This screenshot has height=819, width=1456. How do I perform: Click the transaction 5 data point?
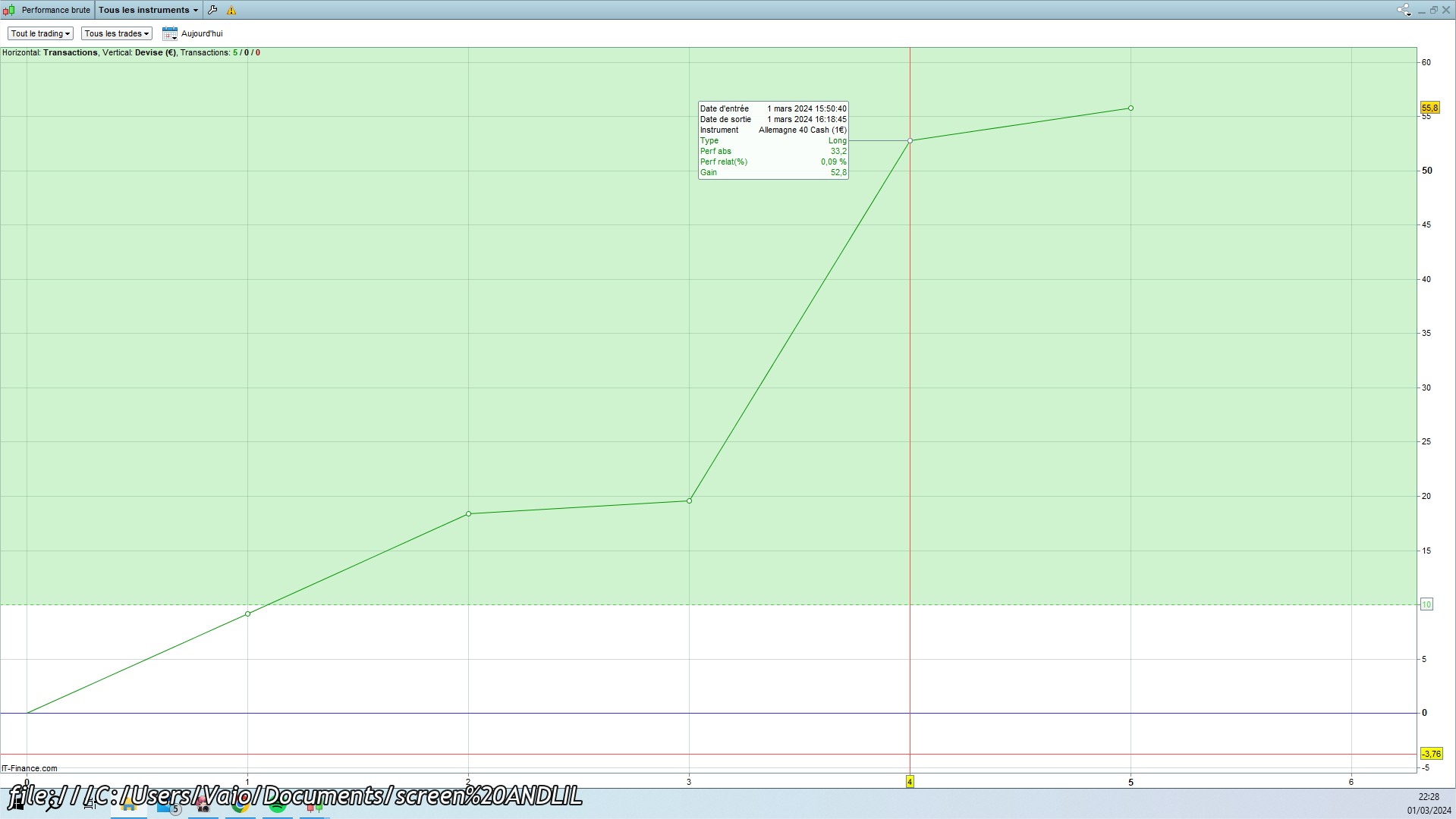coord(1131,108)
